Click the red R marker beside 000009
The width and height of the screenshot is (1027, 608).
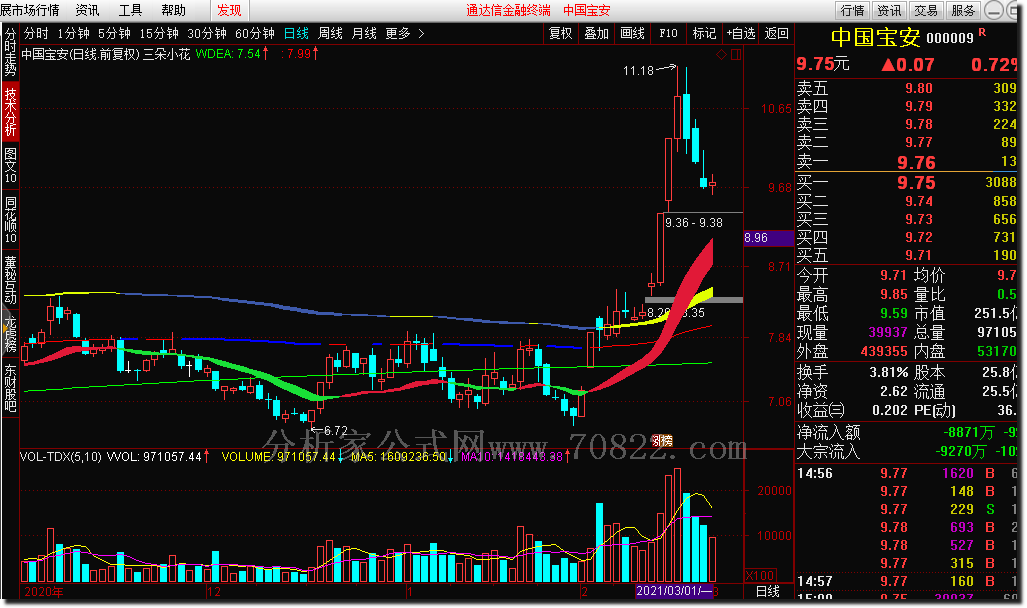click(982, 32)
